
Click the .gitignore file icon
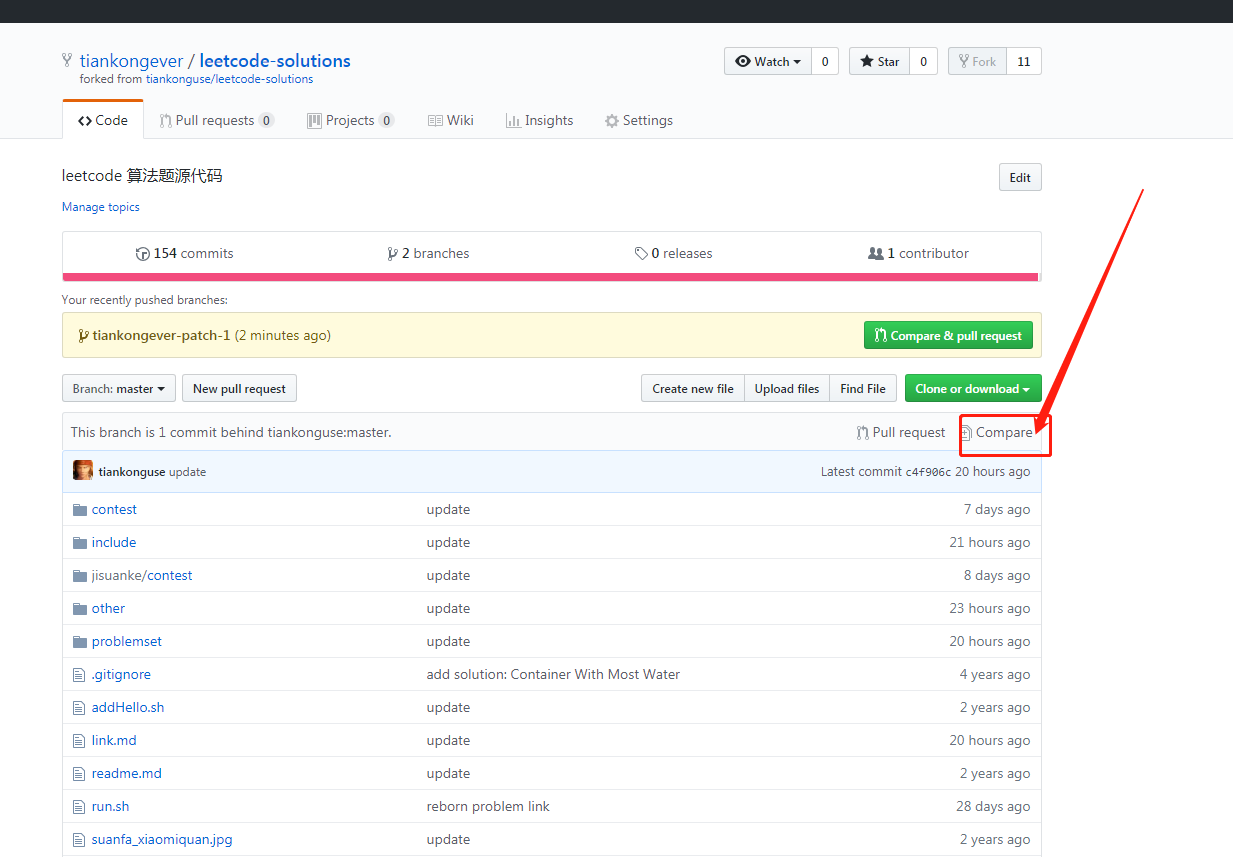(x=79, y=675)
